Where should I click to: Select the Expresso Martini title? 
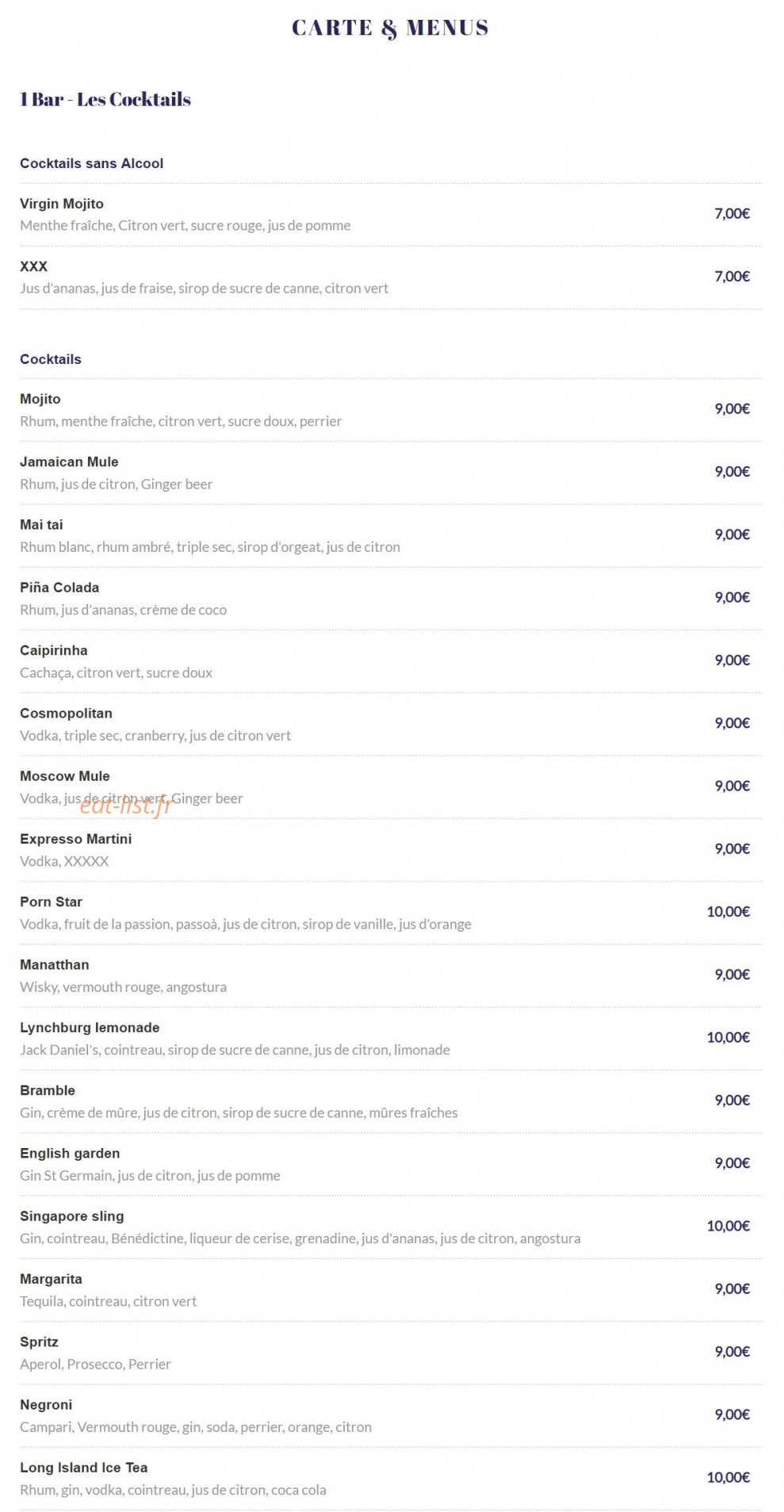(76, 839)
